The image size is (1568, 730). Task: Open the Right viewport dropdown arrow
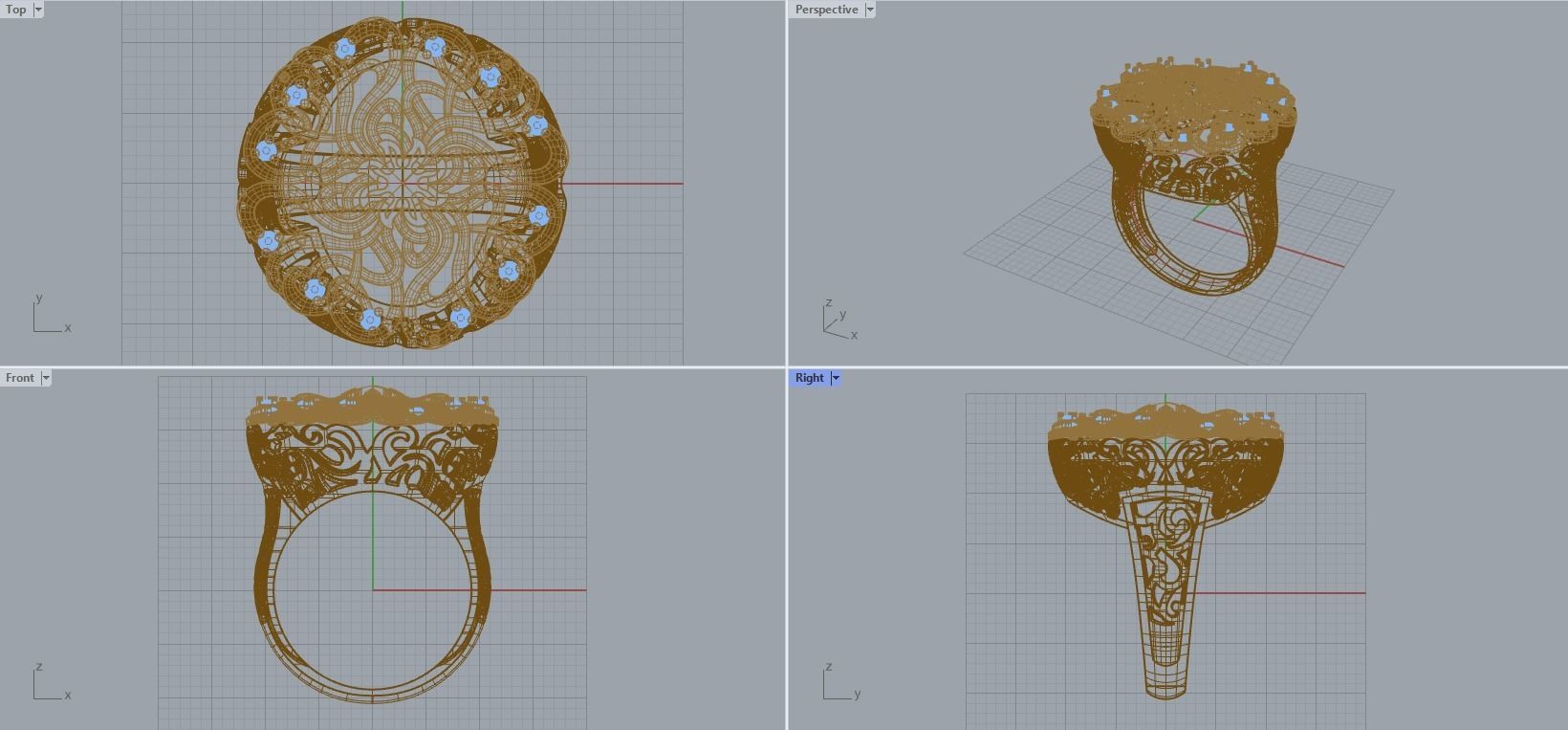click(x=836, y=378)
